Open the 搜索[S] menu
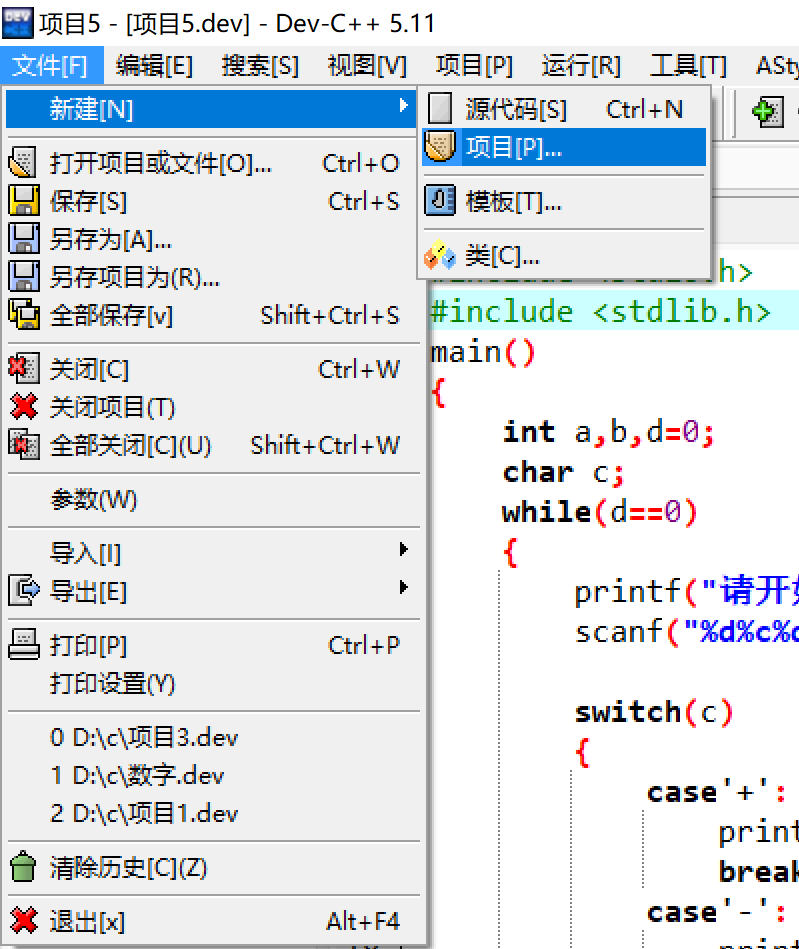 (x=260, y=65)
